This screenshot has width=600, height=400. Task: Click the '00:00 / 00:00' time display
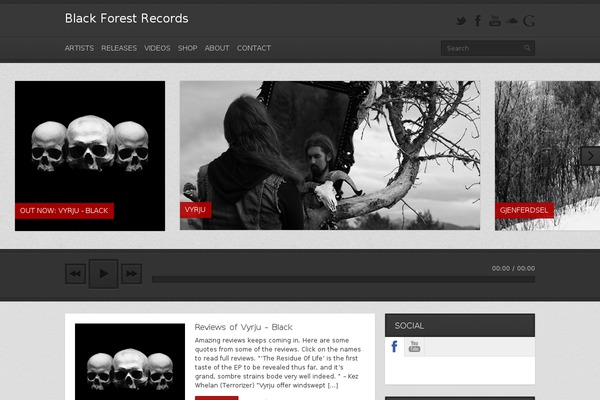tap(513, 268)
